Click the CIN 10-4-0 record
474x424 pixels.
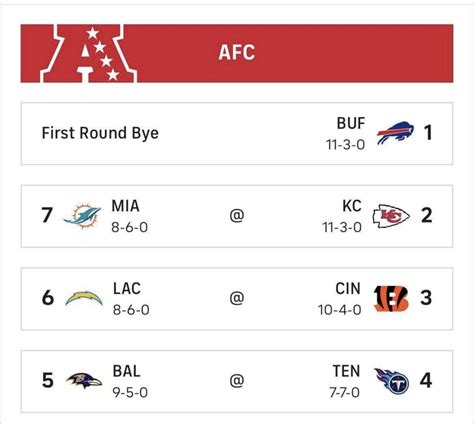[x=340, y=310]
